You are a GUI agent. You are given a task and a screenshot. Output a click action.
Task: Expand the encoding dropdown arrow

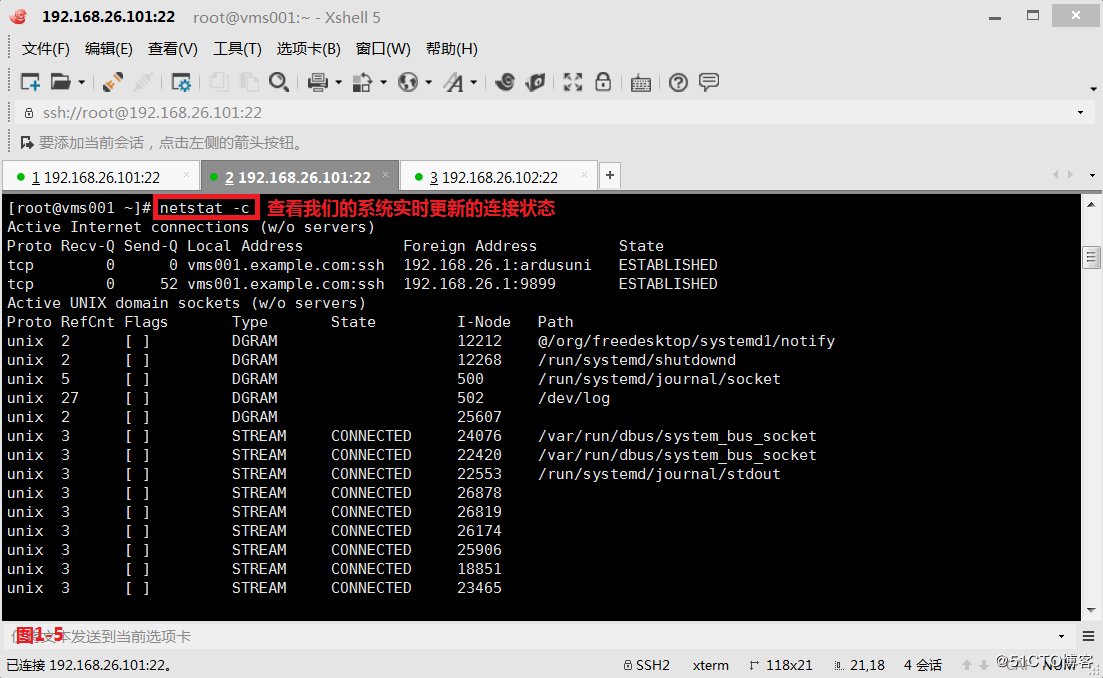click(428, 83)
